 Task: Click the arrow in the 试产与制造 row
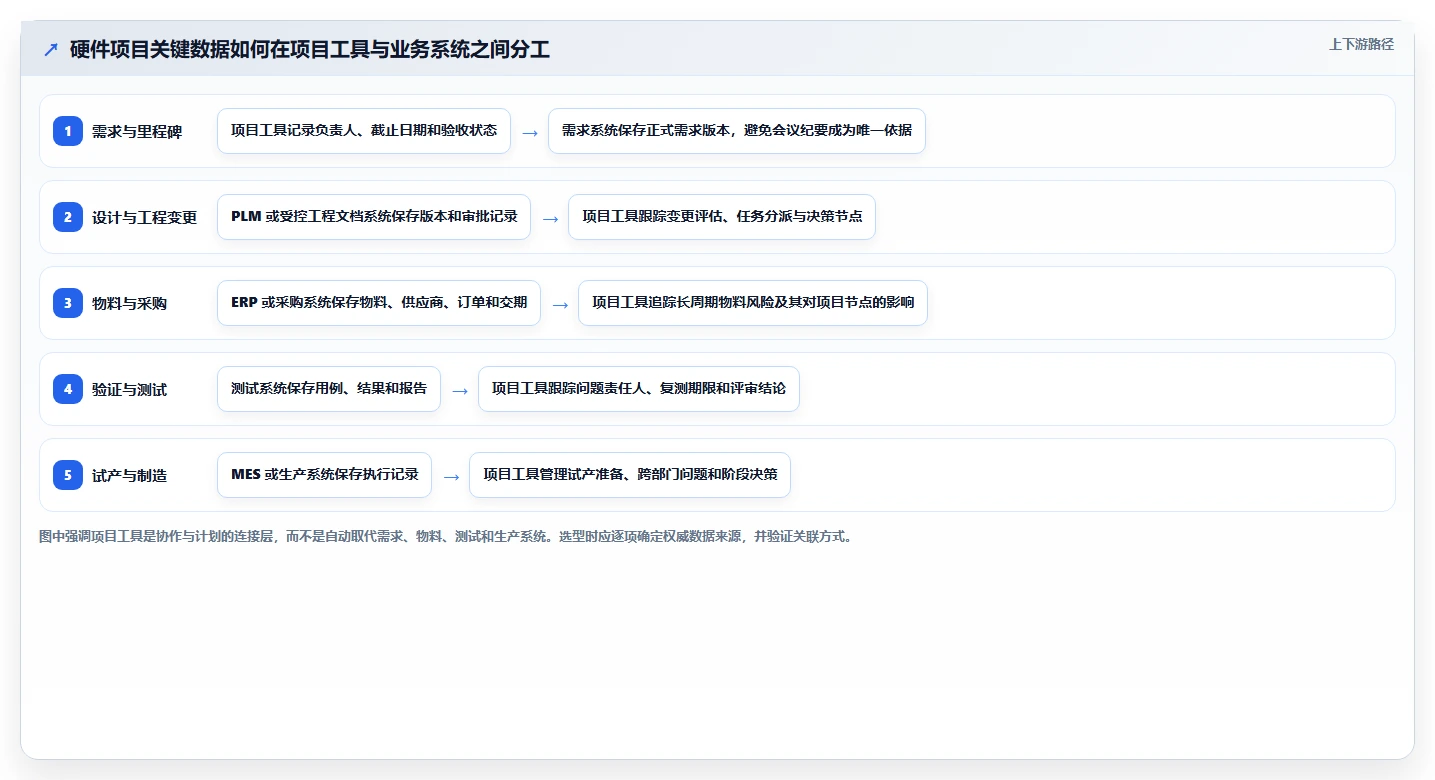click(x=451, y=476)
